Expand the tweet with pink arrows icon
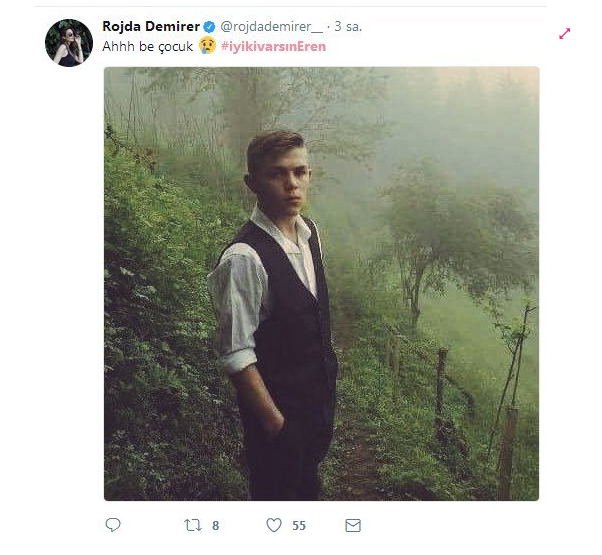The width and height of the screenshot is (602, 555). pyautogui.click(x=565, y=33)
